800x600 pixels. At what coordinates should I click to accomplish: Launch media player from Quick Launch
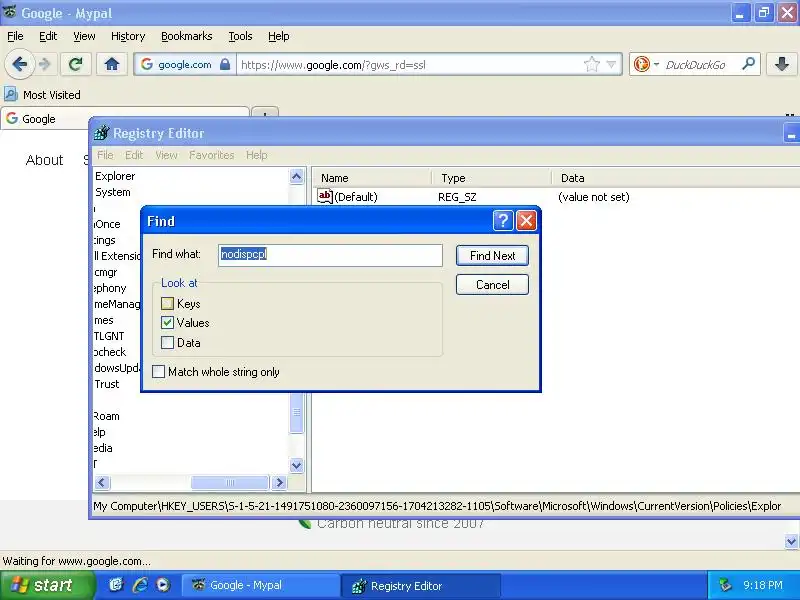coord(163,585)
